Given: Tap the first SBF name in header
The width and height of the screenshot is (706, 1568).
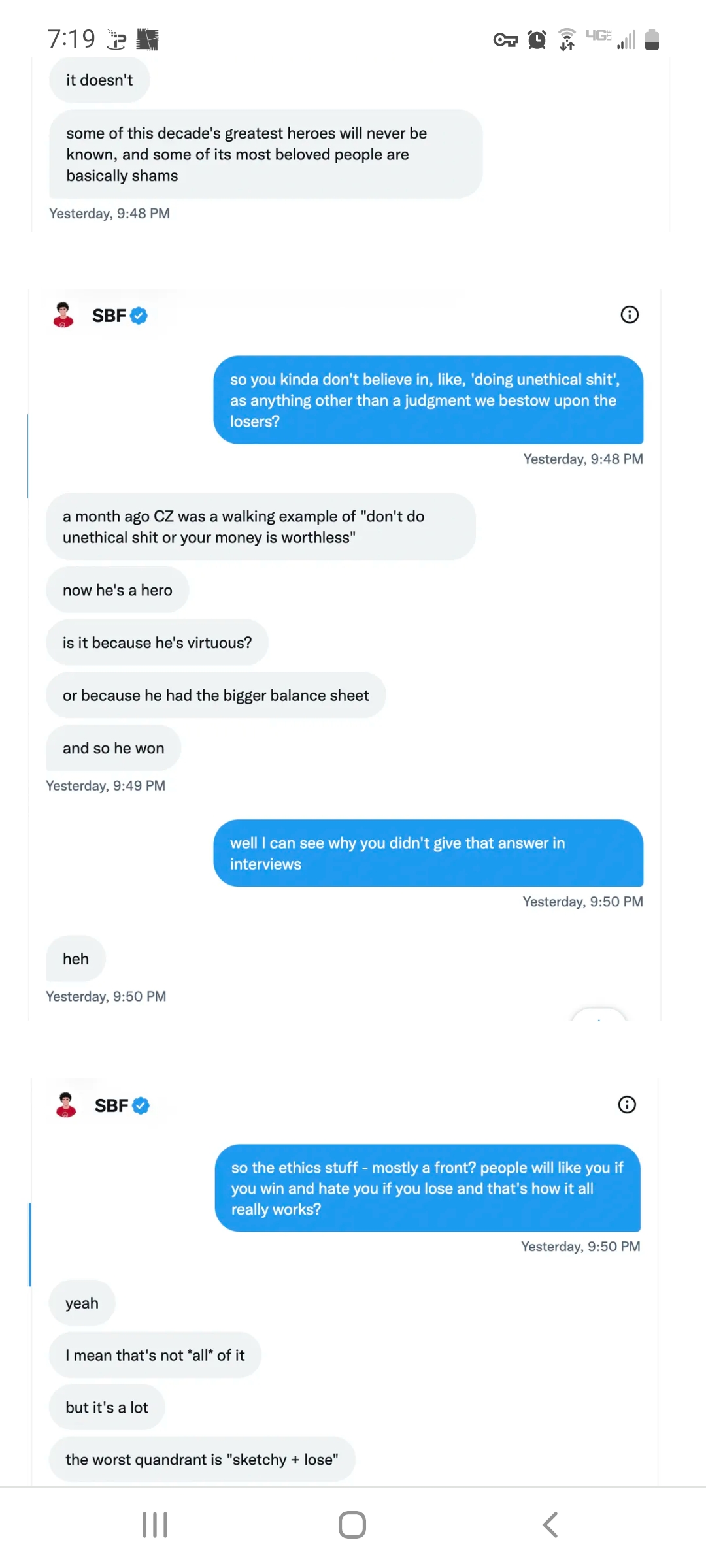Looking at the screenshot, I should point(109,316).
